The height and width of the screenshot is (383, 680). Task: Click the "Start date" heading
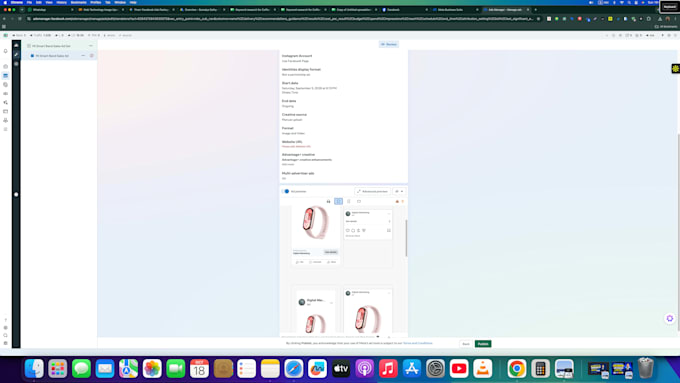click(290, 83)
